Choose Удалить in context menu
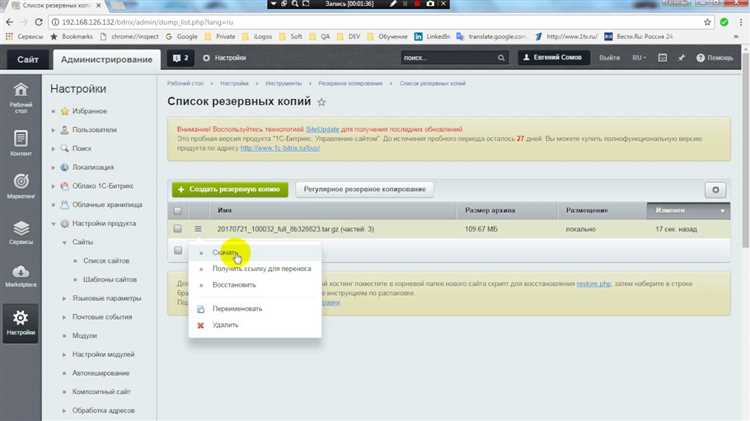 coord(255,325)
